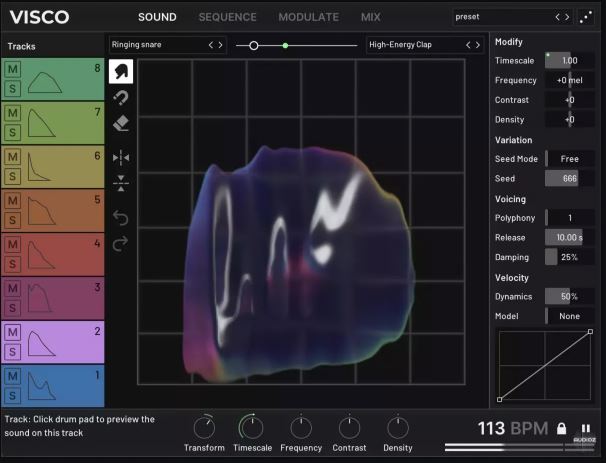Mute track 8
606x463 pixels.
(12, 69)
